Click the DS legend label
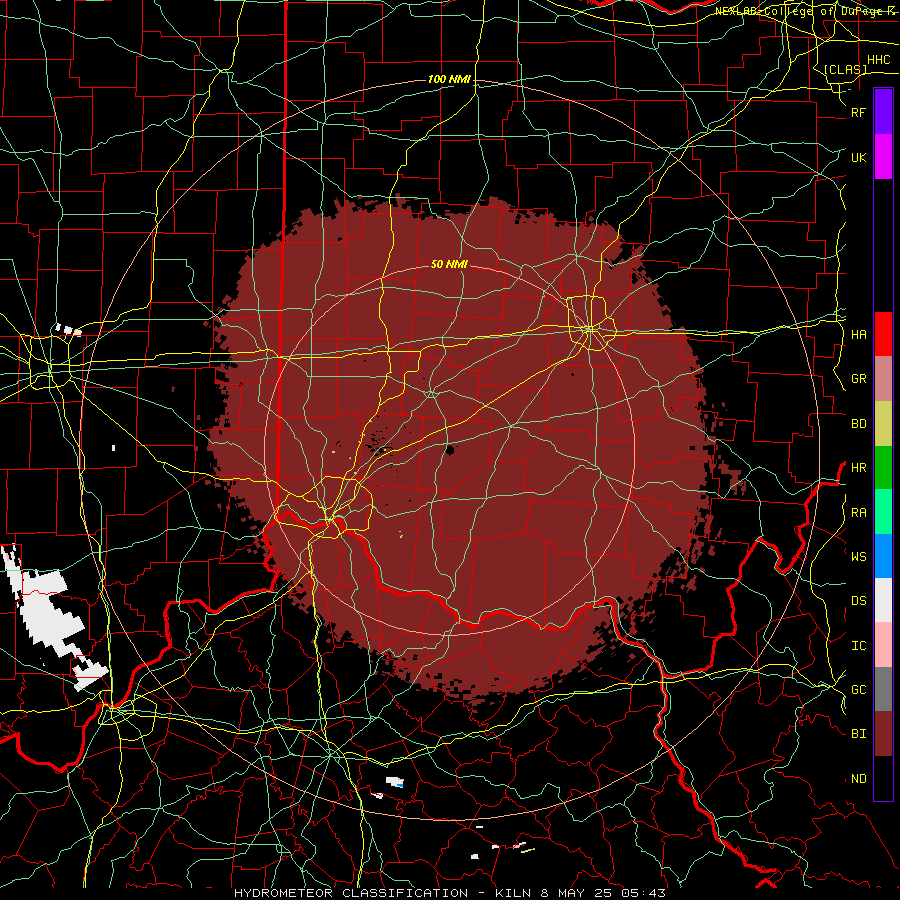900x900 pixels. click(x=858, y=600)
